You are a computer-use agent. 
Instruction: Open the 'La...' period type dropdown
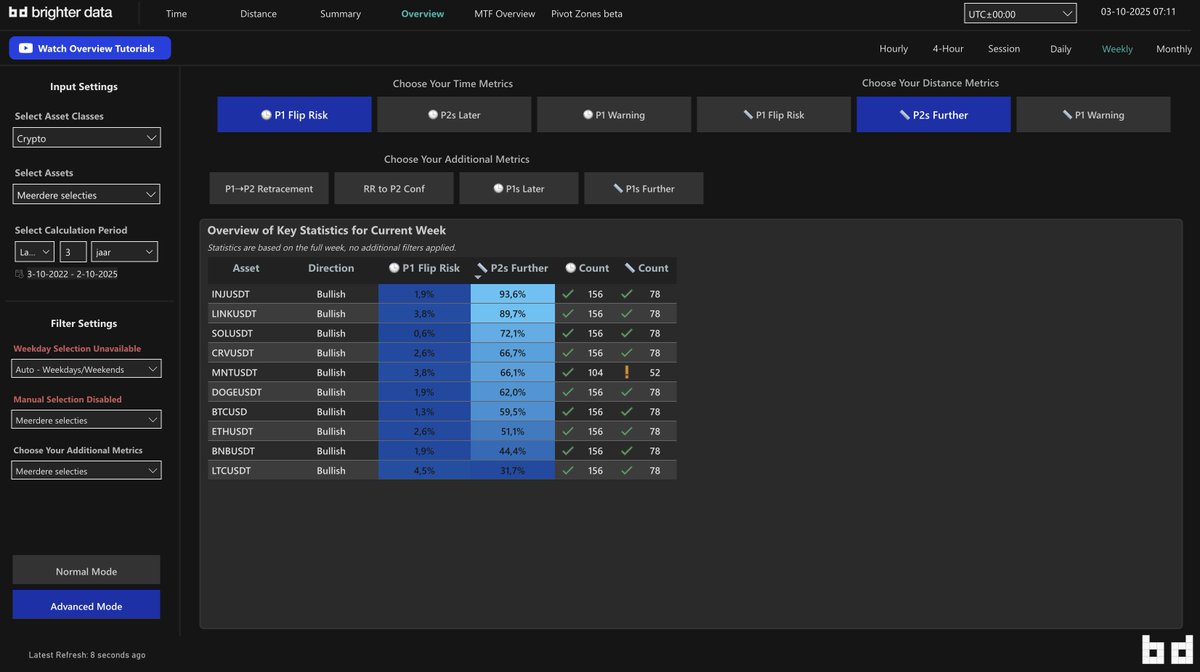click(x=35, y=252)
